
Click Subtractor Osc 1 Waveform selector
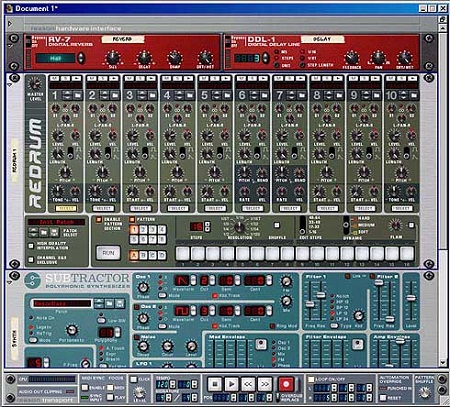click(193, 280)
